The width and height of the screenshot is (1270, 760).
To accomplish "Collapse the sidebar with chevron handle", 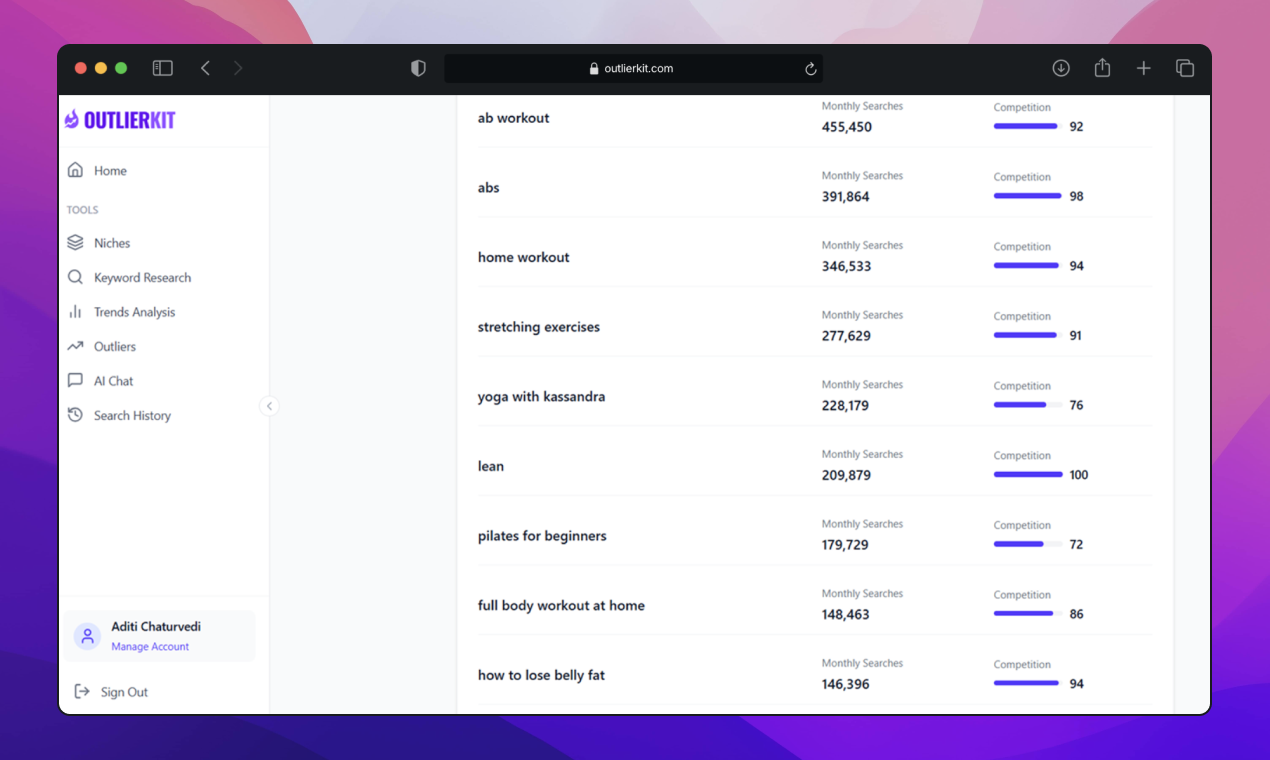I will coord(269,406).
